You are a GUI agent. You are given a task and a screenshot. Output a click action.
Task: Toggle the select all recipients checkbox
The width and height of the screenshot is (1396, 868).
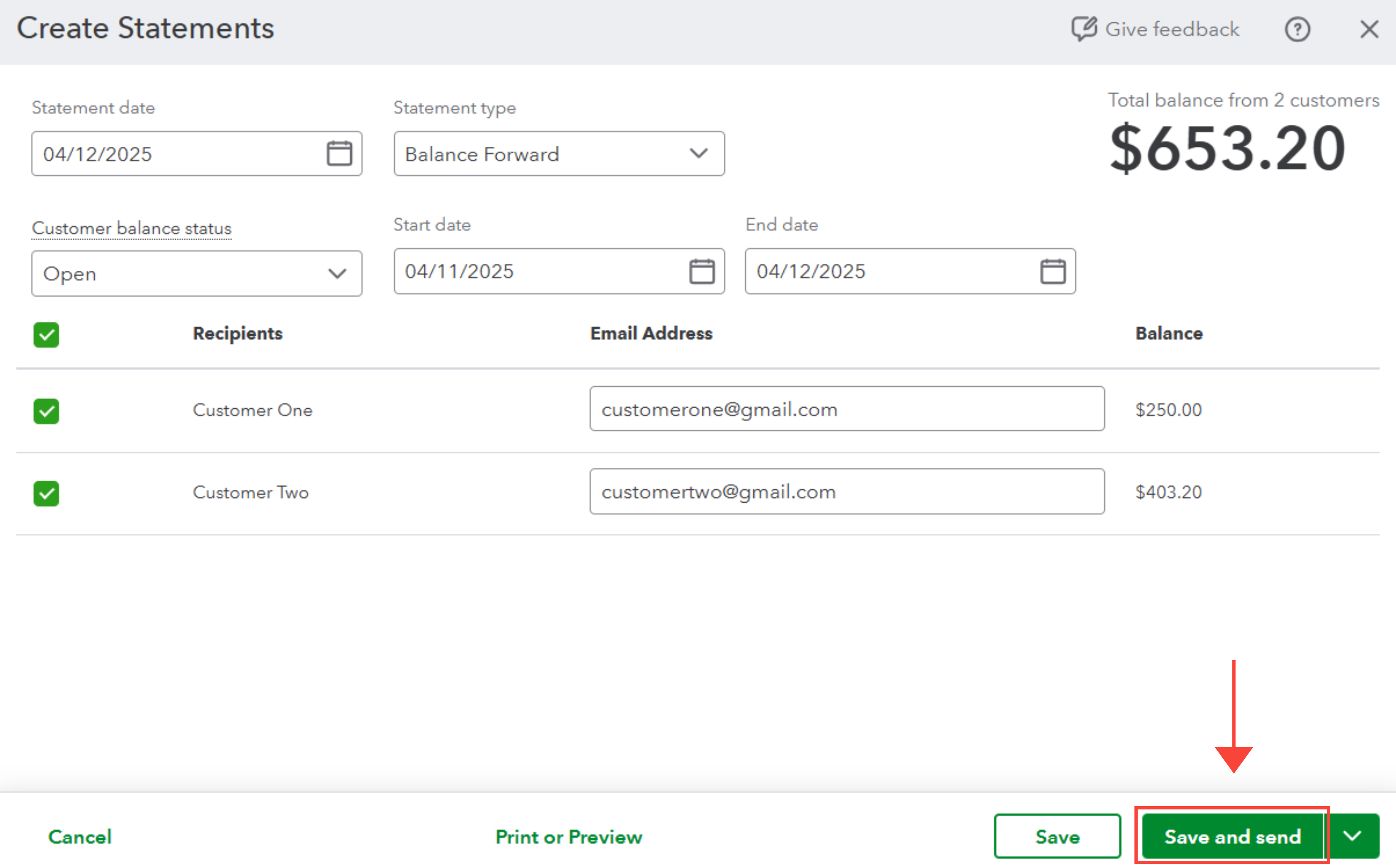pos(47,335)
